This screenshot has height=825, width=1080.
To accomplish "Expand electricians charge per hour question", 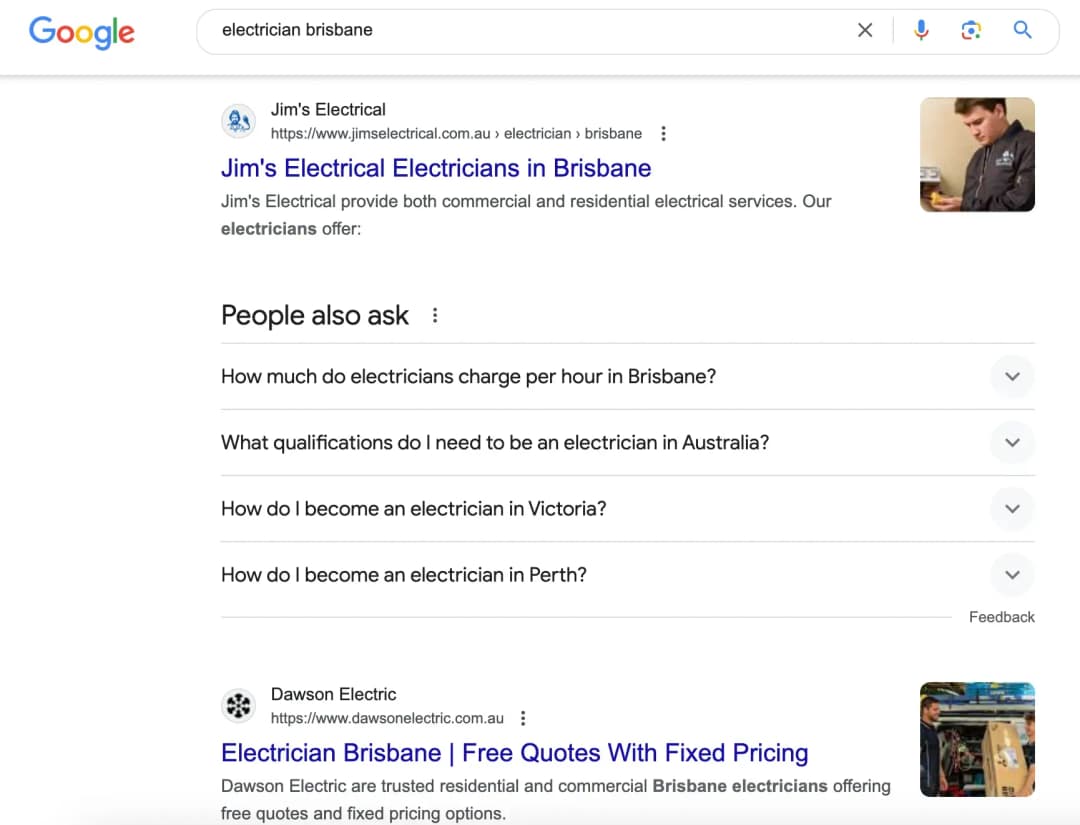I will (x=627, y=377).
